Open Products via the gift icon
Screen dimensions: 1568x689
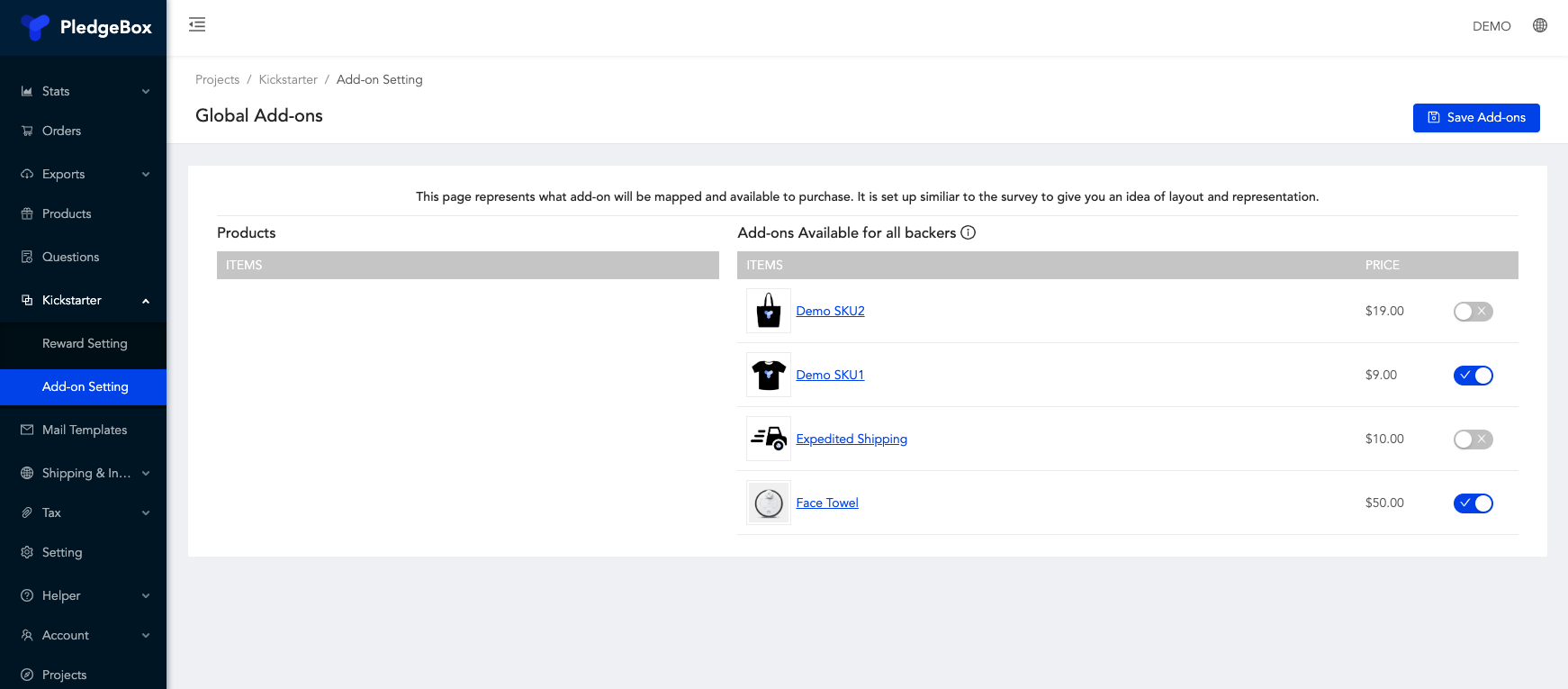pos(27,213)
